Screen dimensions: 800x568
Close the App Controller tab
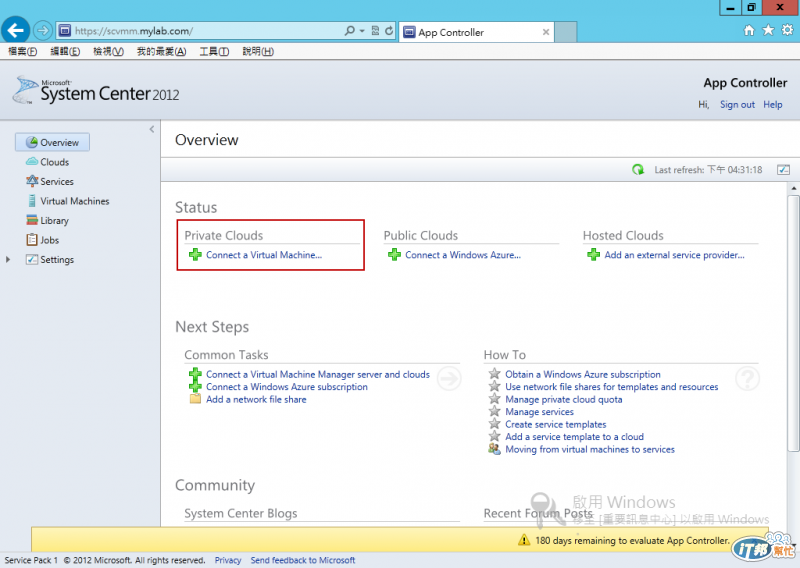coord(546,32)
